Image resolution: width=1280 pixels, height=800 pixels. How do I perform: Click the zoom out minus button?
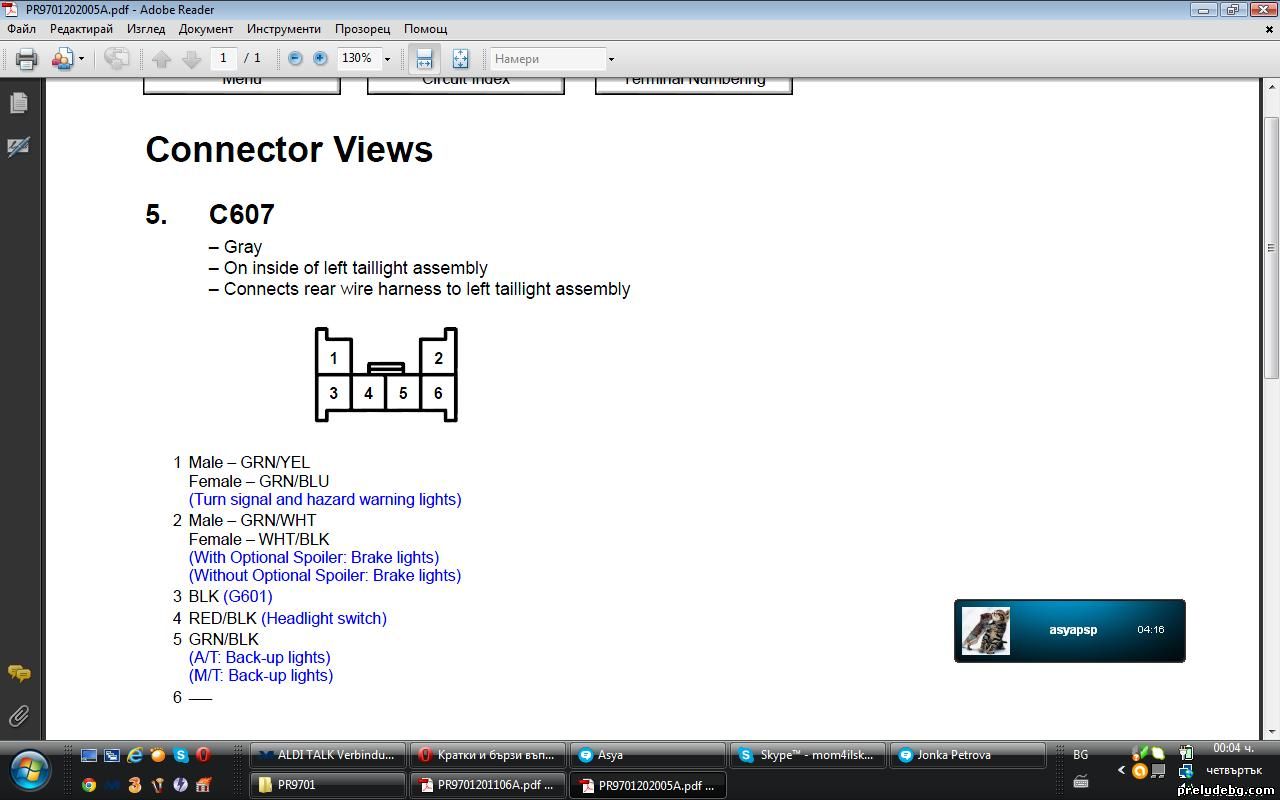click(295, 59)
